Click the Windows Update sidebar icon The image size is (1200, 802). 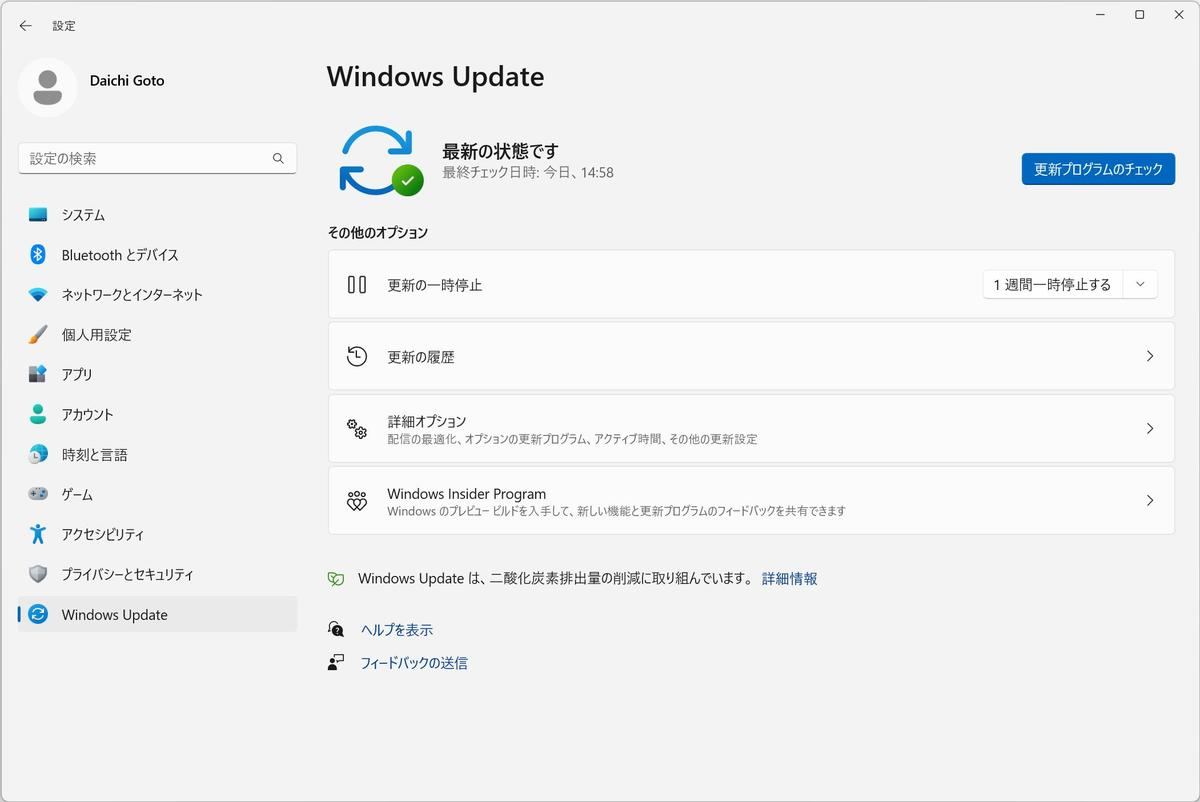[x=38, y=614]
